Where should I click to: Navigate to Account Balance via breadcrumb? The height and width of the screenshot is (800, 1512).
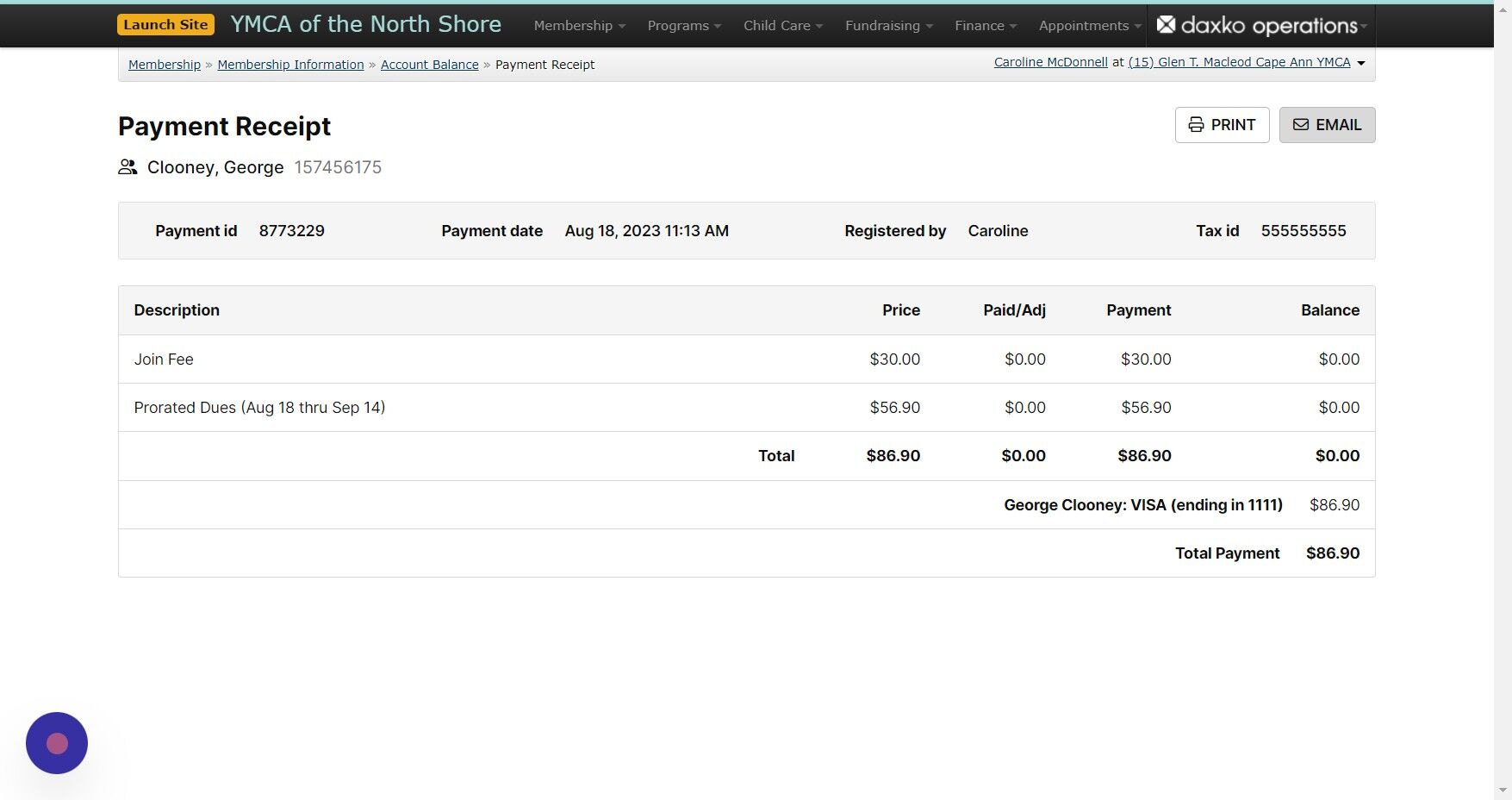[429, 64]
